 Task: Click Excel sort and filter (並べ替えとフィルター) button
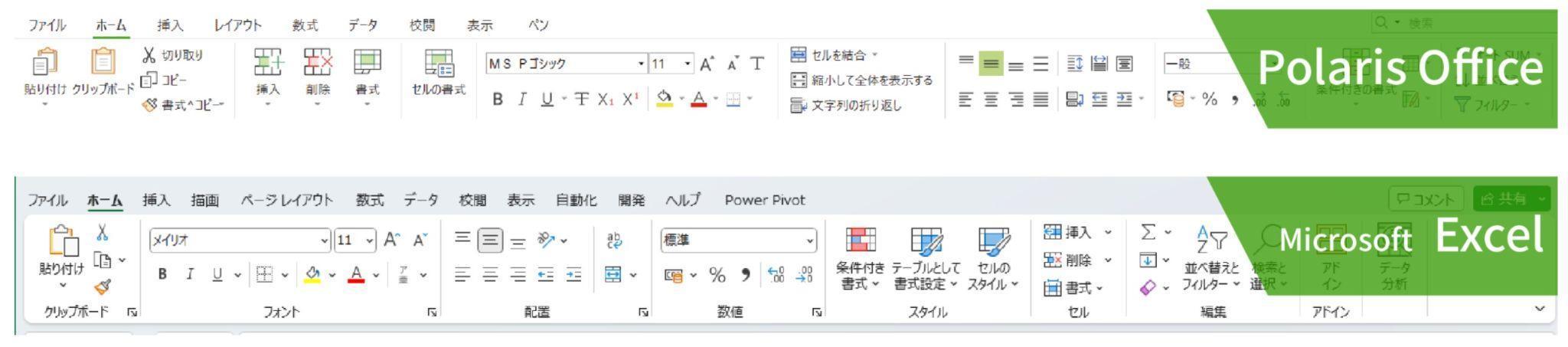[1211, 259]
